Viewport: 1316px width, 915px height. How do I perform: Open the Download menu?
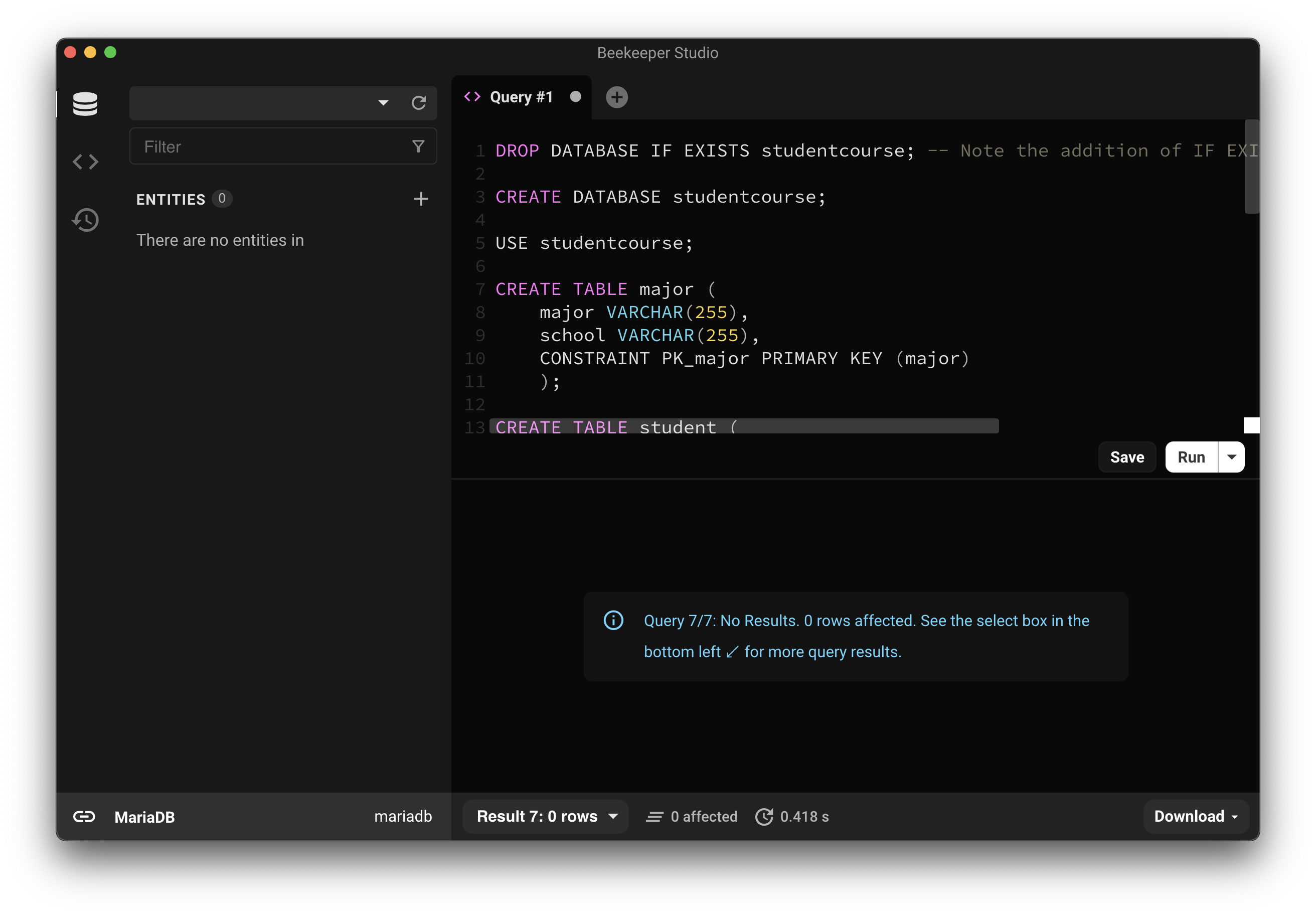click(1196, 816)
